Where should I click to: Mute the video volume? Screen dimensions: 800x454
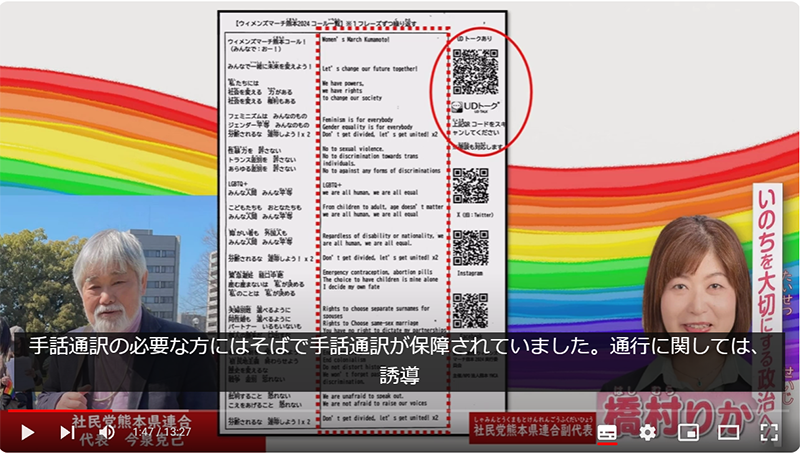[x=107, y=433]
